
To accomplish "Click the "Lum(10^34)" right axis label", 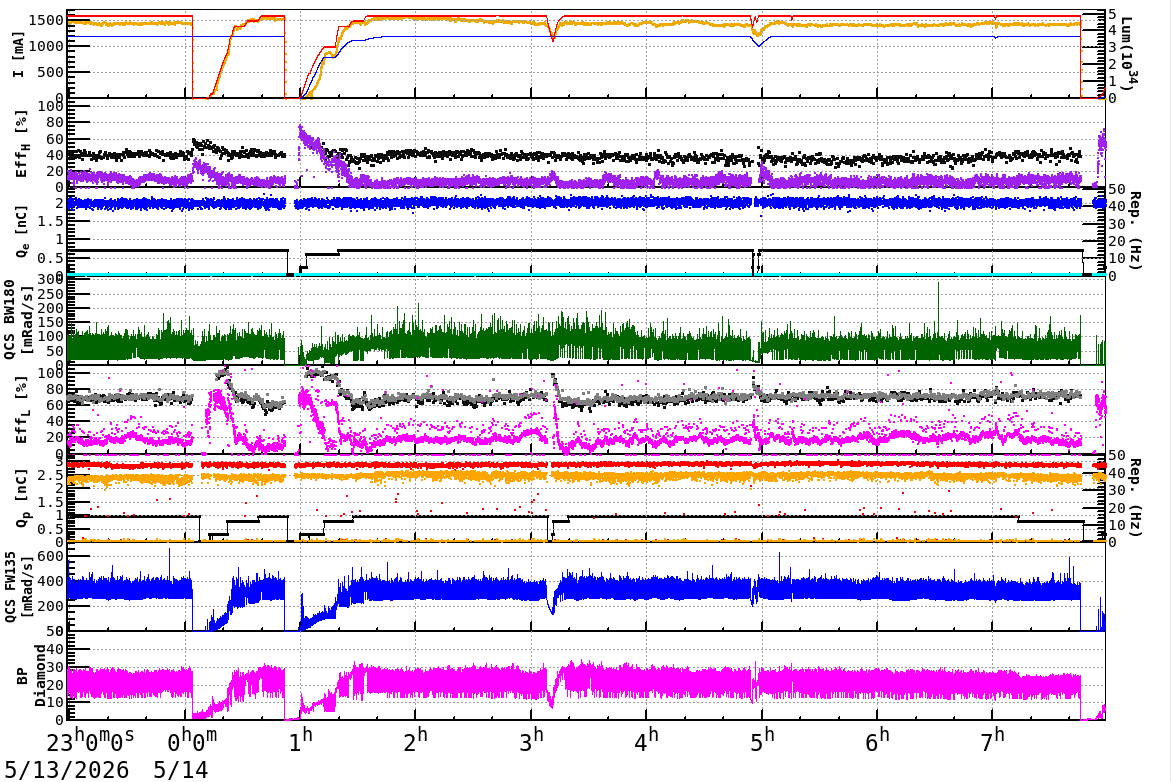I will [x=1131, y=52].
